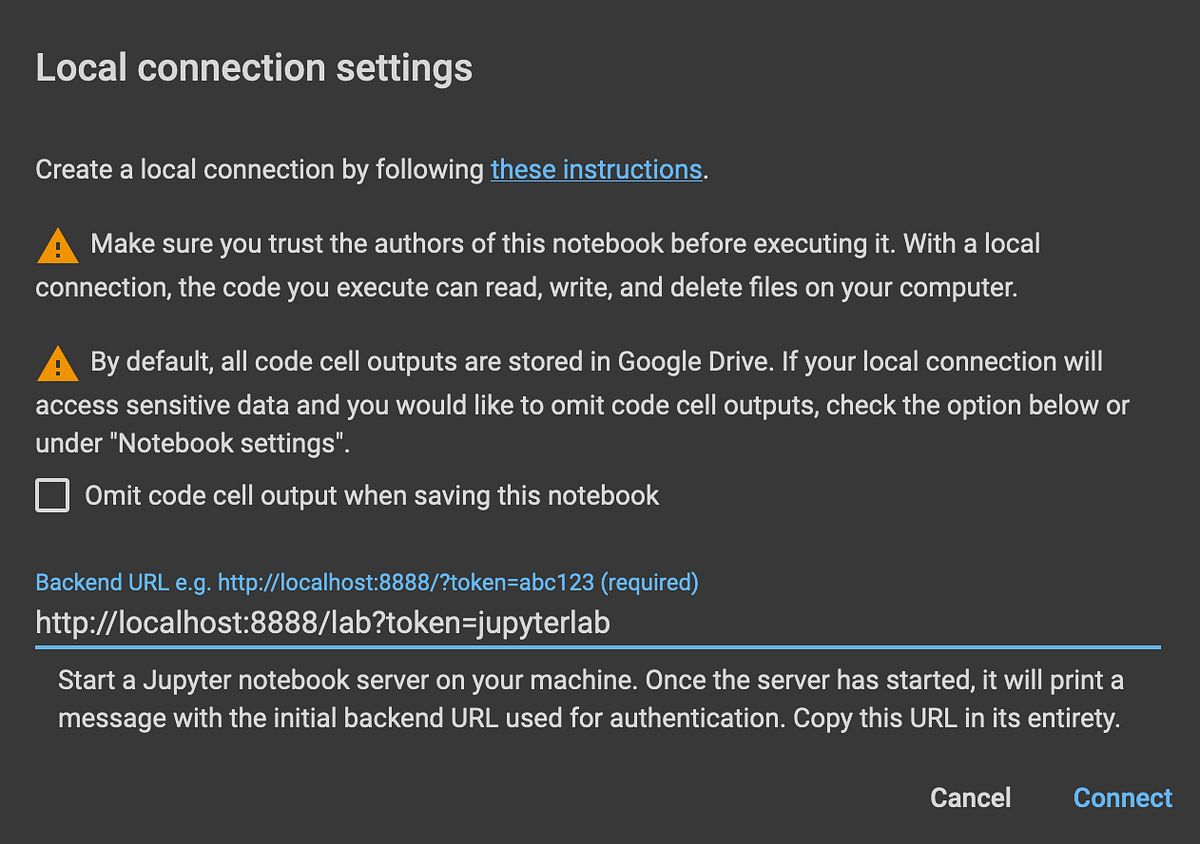The image size is (1200, 844).
Task: Confirm connection with the Connect button
Action: click(x=1122, y=798)
